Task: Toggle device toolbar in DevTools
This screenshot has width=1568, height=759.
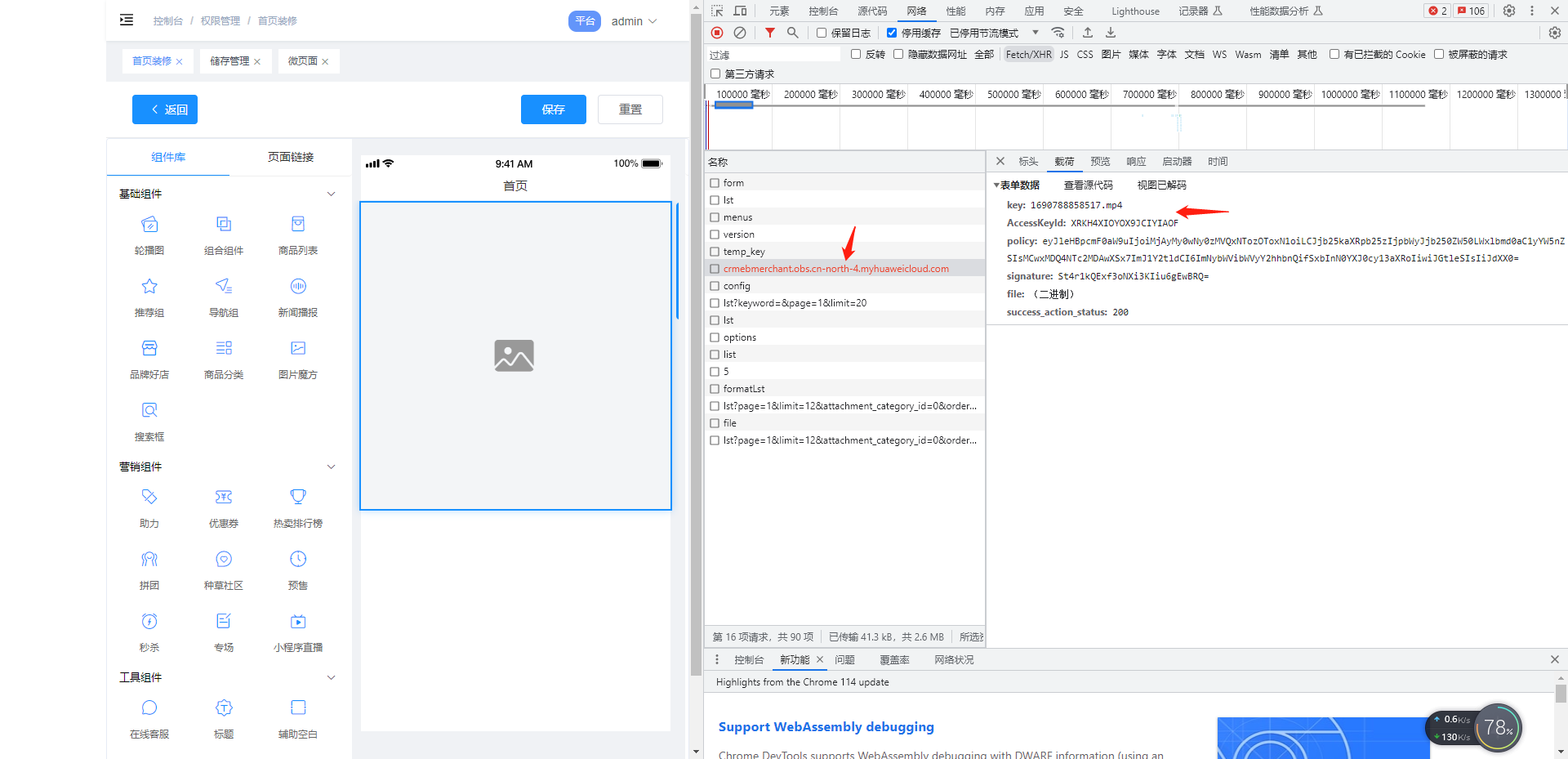Action: [740, 11]
